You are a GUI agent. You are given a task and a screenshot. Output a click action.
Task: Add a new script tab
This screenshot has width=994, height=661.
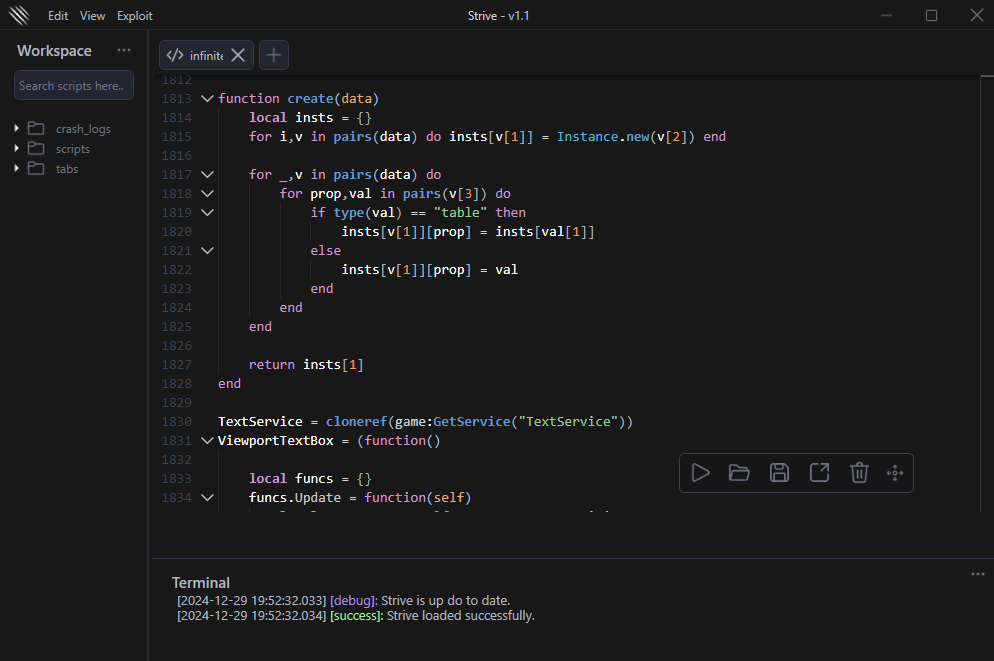pyautogui.click(x=274, y=55)
